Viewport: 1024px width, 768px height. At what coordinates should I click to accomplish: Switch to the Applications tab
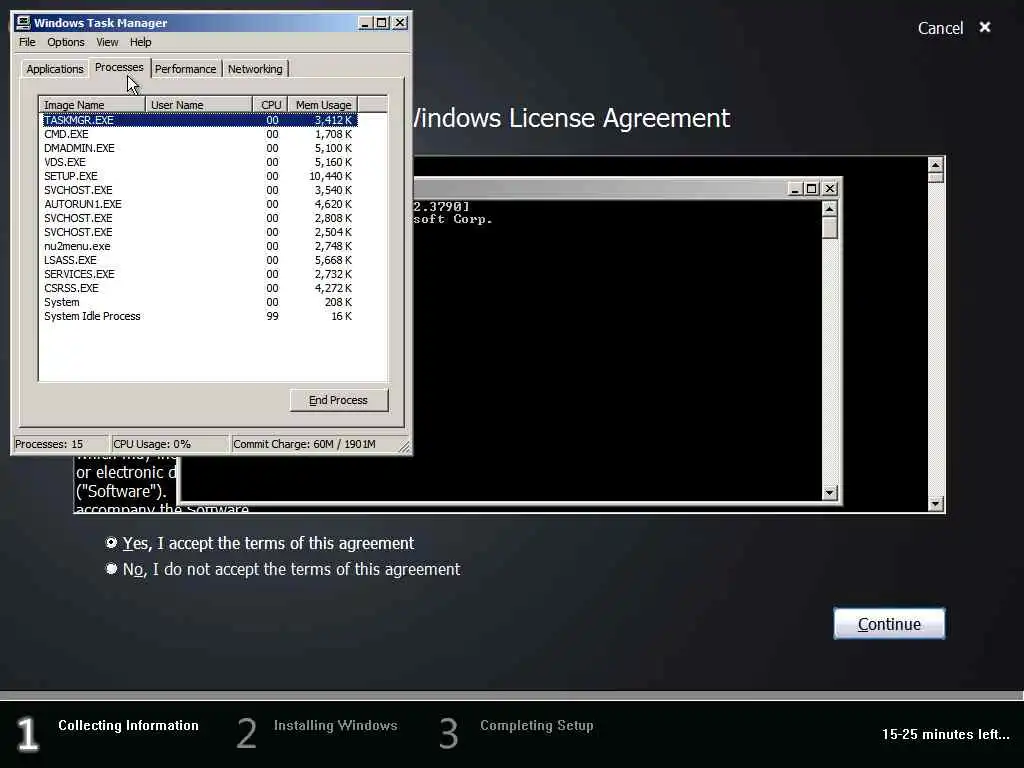point(55,69)
